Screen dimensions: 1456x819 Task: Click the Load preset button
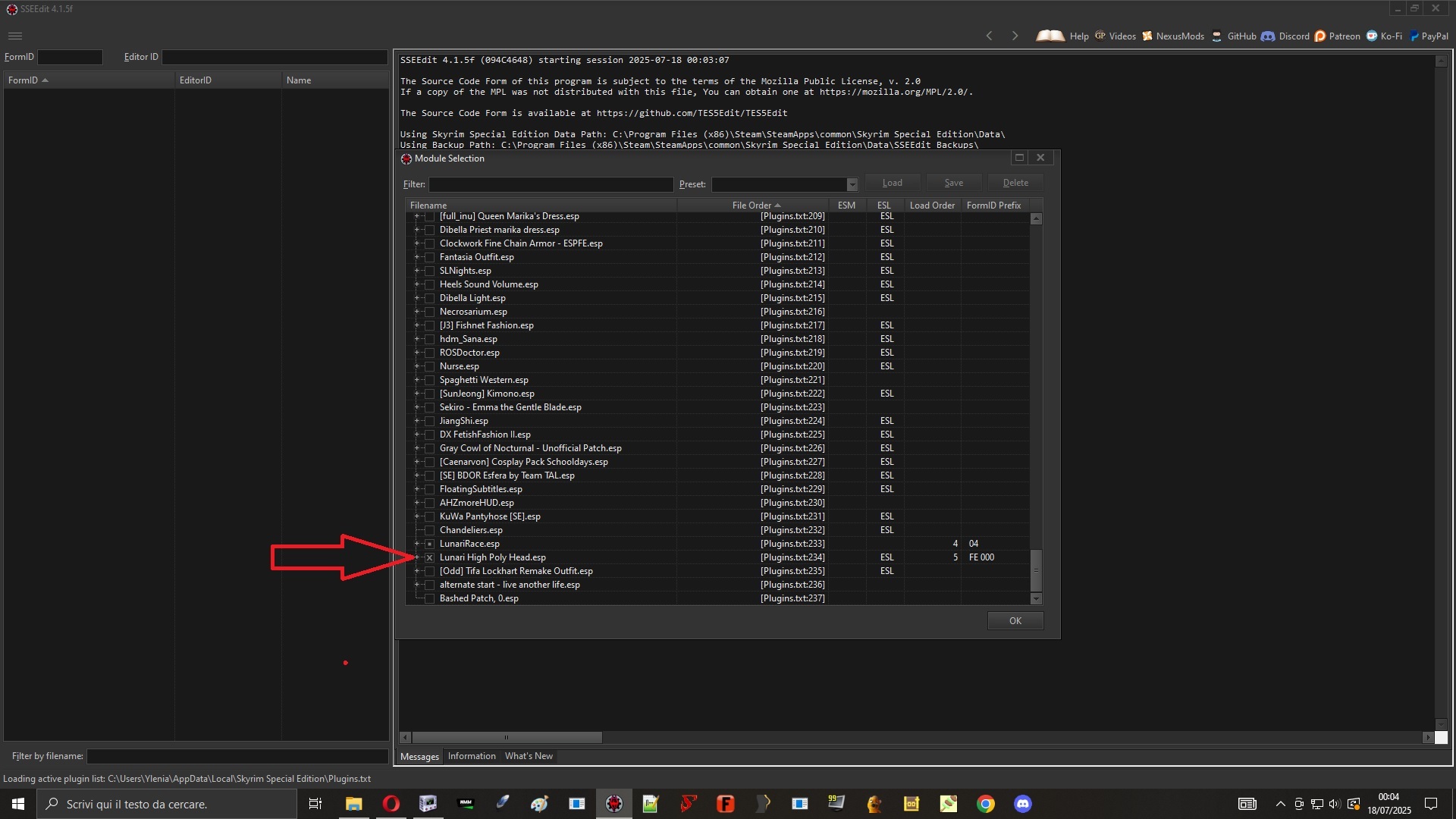892,183
